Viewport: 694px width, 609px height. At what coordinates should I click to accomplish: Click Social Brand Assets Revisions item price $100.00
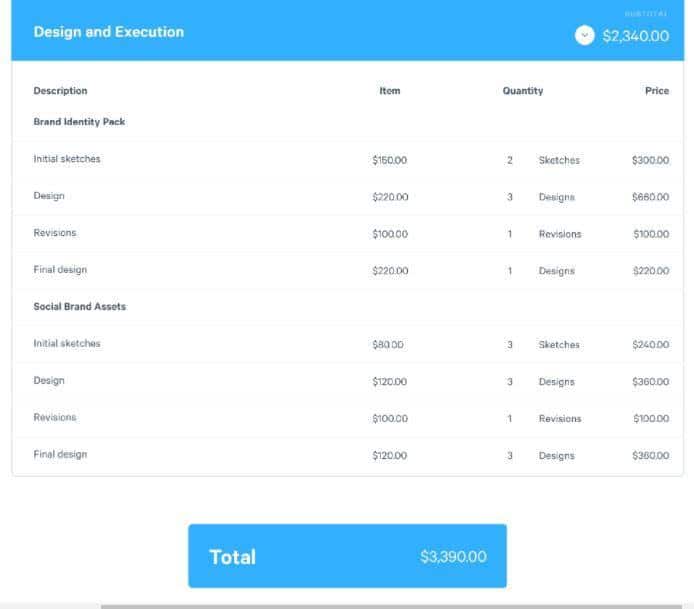coord(390,419)
